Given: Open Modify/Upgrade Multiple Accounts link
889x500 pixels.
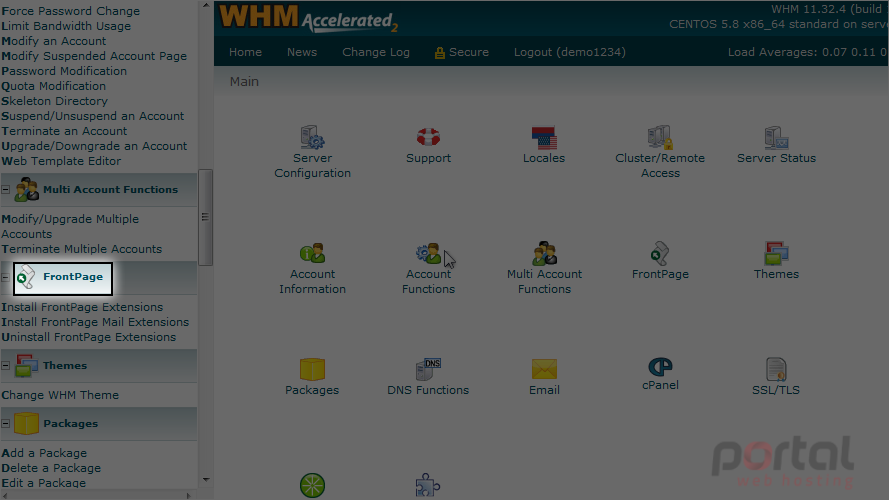Looking at the screenshot, I should [x=70, y=226].
